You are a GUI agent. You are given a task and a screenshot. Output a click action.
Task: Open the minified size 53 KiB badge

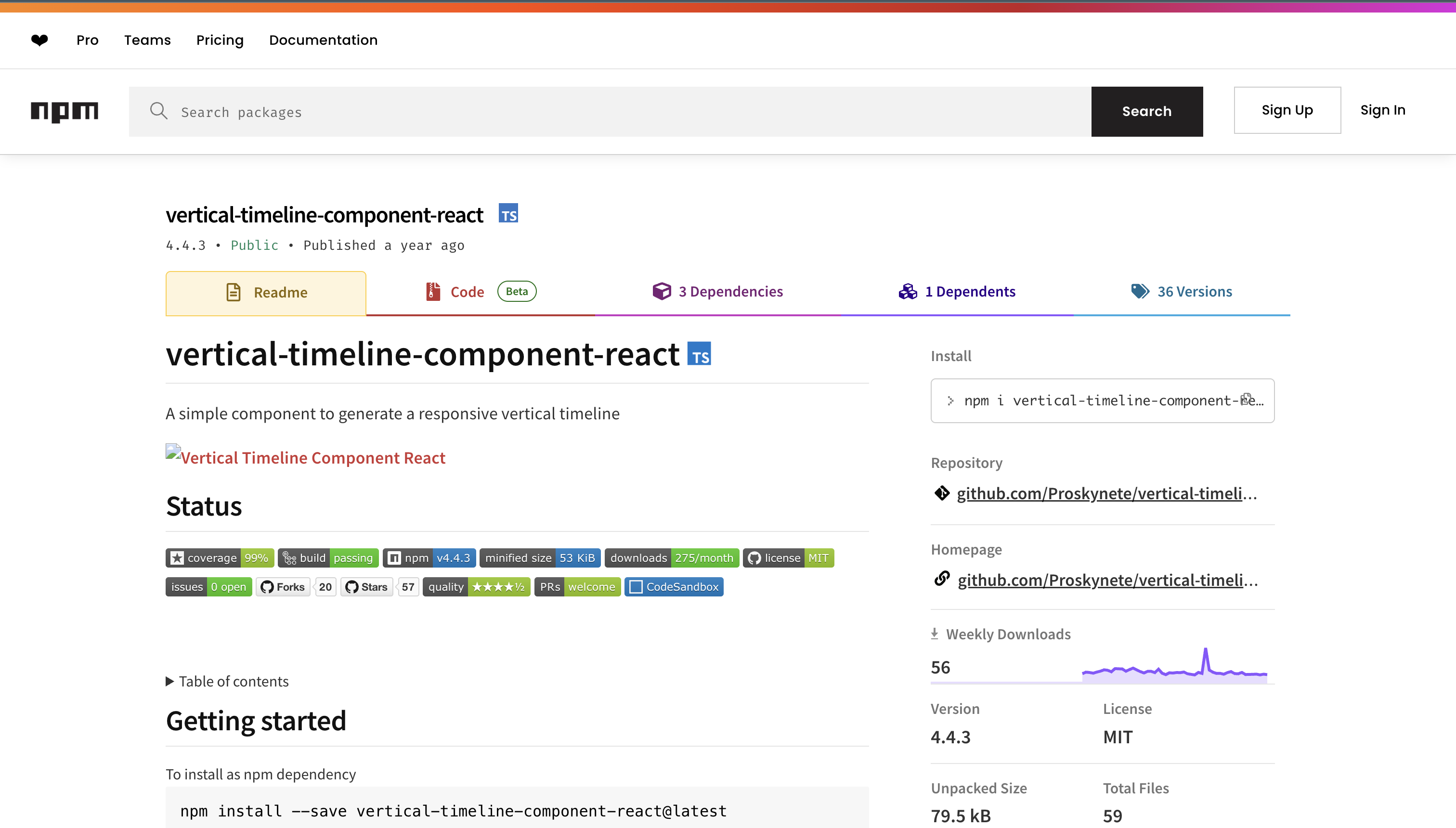click(540, 558)
